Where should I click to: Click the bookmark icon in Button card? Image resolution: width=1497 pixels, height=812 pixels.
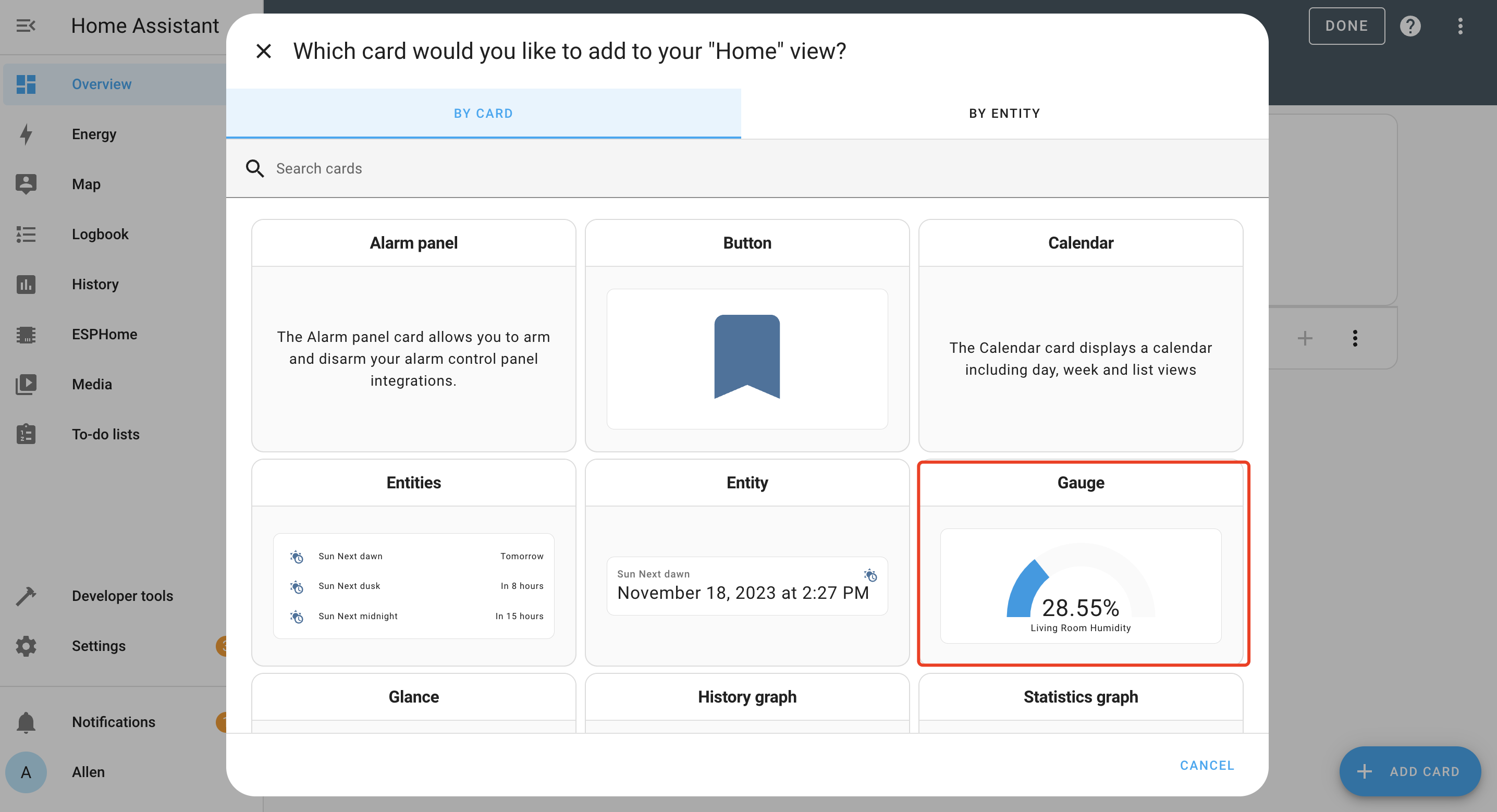coord(747,356)
